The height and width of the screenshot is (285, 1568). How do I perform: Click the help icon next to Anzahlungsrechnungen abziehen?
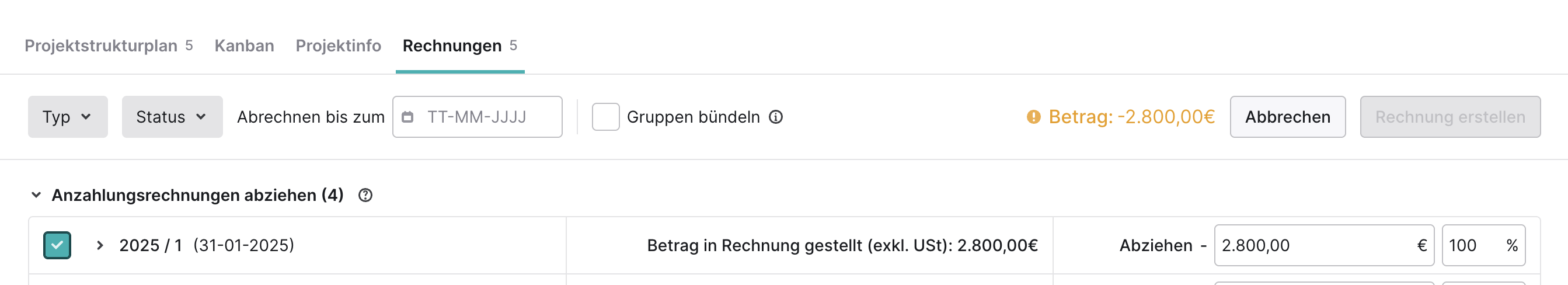365,196
